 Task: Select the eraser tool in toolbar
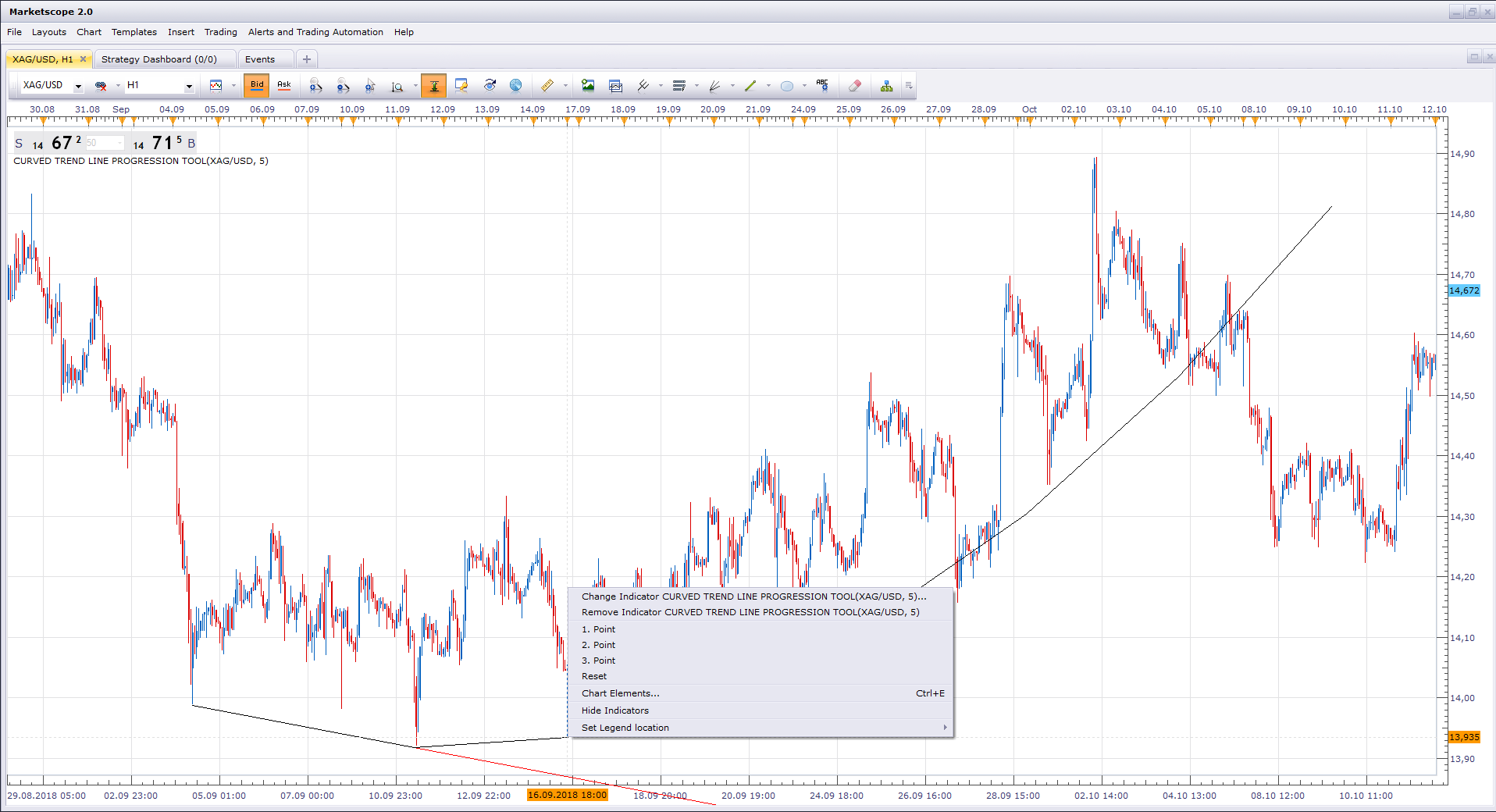pos(854,86)
